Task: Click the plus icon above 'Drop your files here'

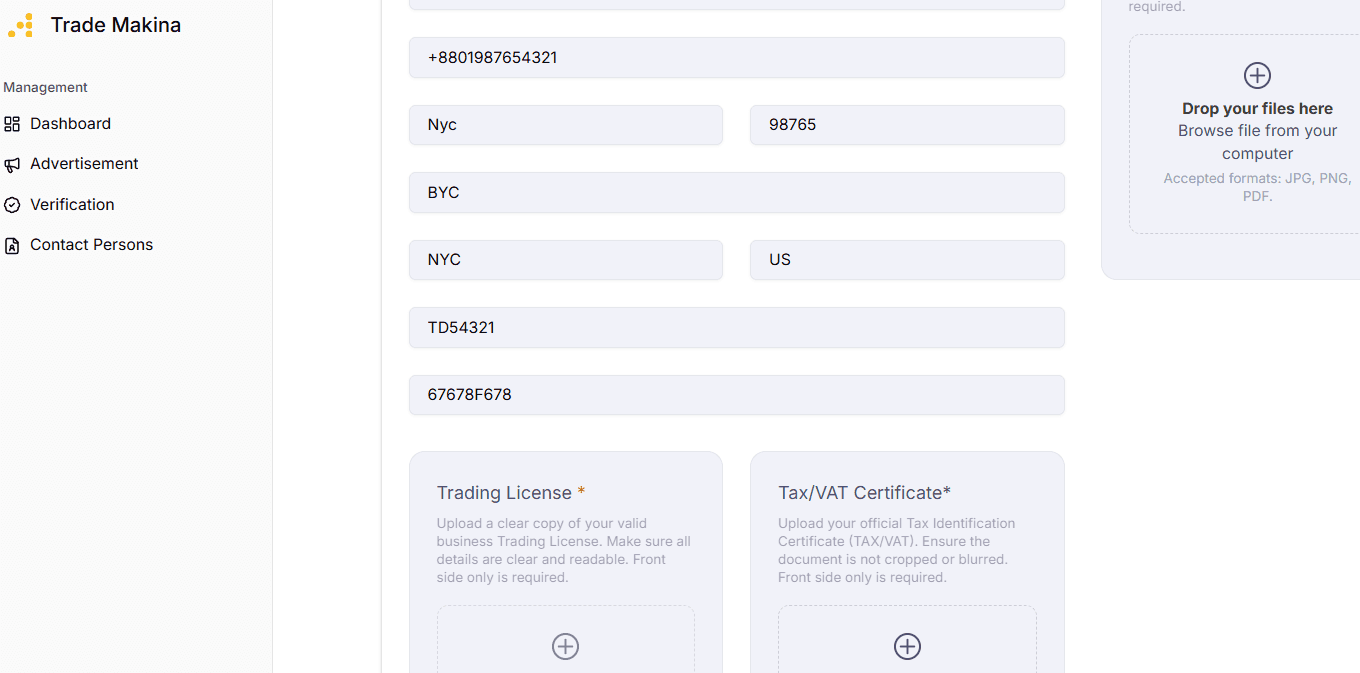Action: 1257,75
